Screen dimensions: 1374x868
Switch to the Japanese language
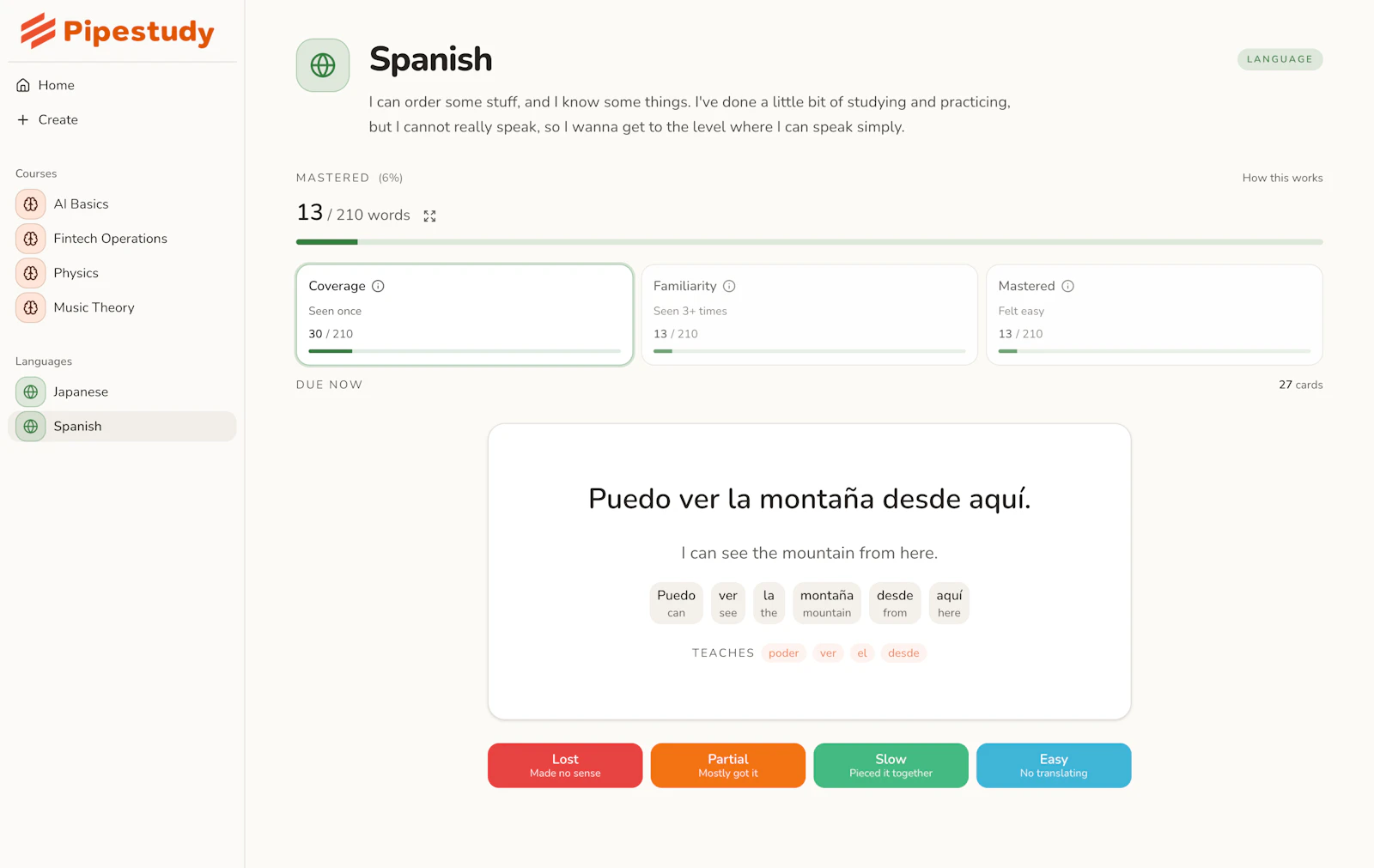tap(122, 392)
